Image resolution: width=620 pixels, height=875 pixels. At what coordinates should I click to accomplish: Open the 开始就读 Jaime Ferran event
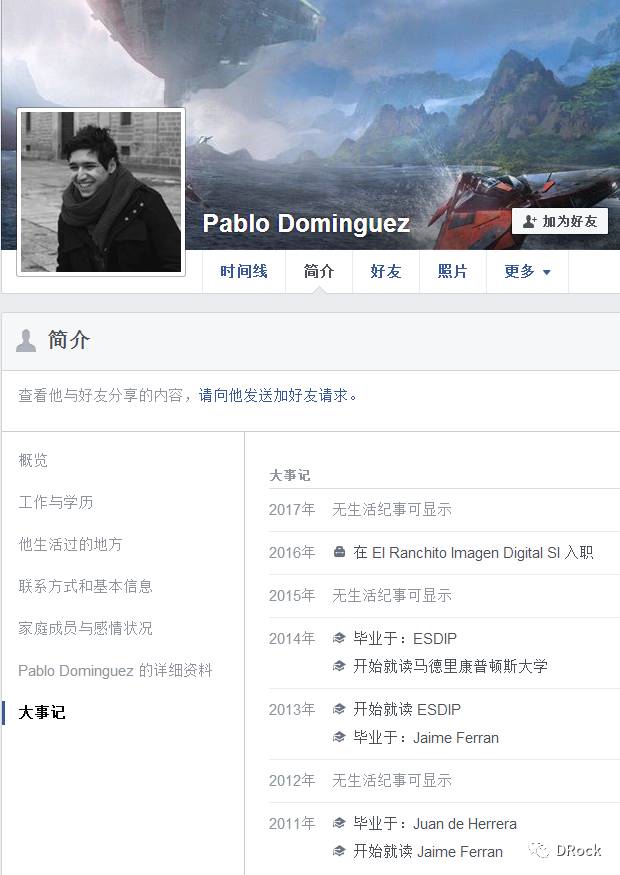pos(428,851)
